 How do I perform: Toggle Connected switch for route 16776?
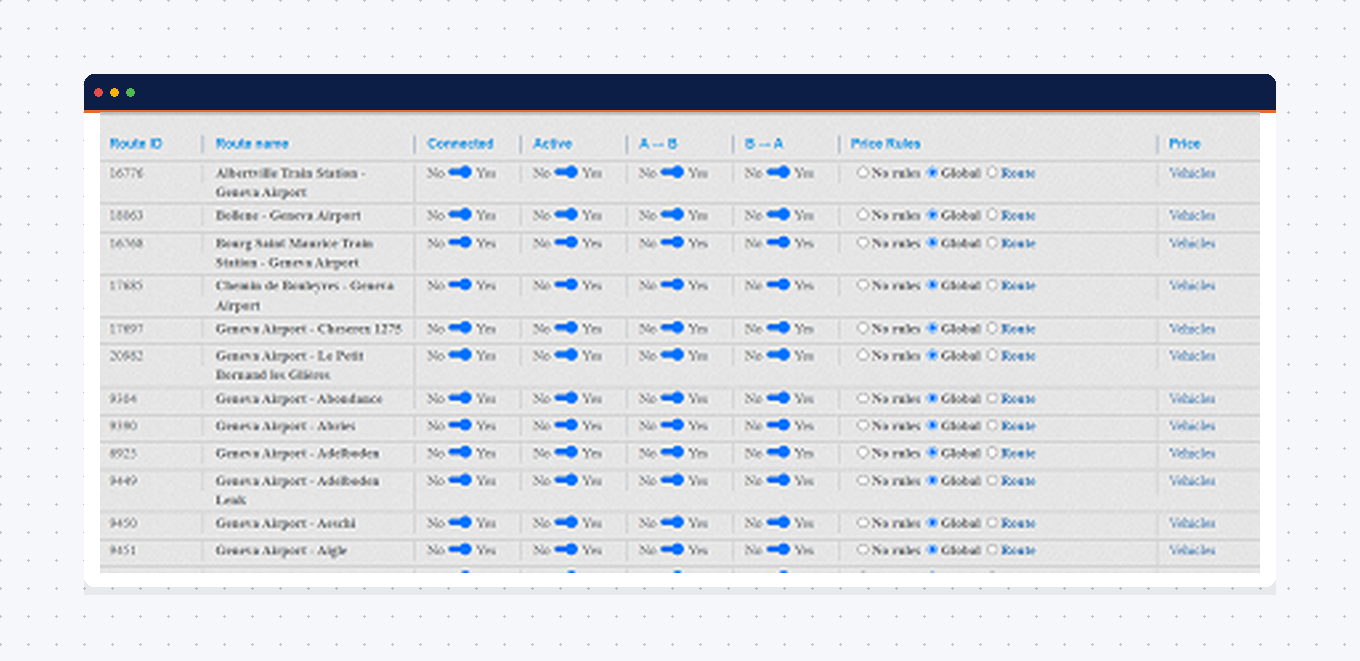(x=460, y=173)
